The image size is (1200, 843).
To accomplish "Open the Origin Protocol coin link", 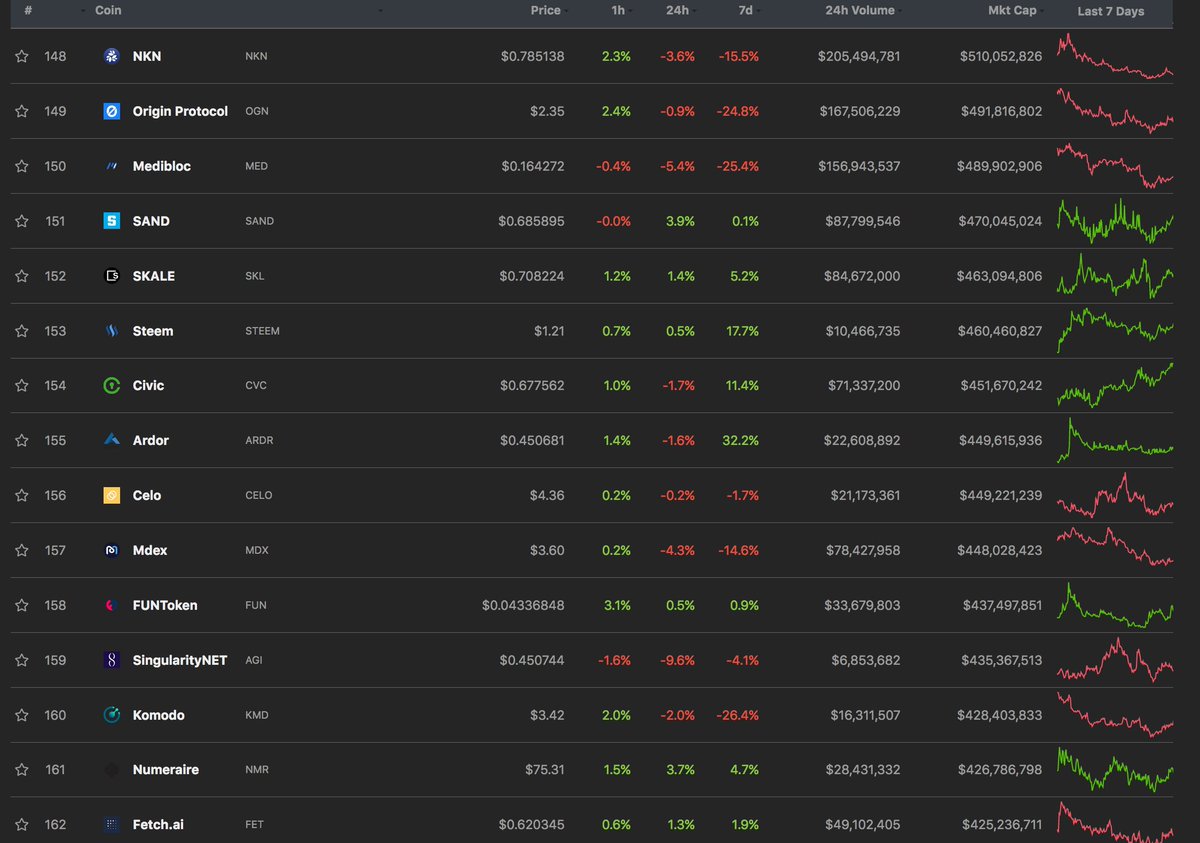I will (x=180, y=111).
